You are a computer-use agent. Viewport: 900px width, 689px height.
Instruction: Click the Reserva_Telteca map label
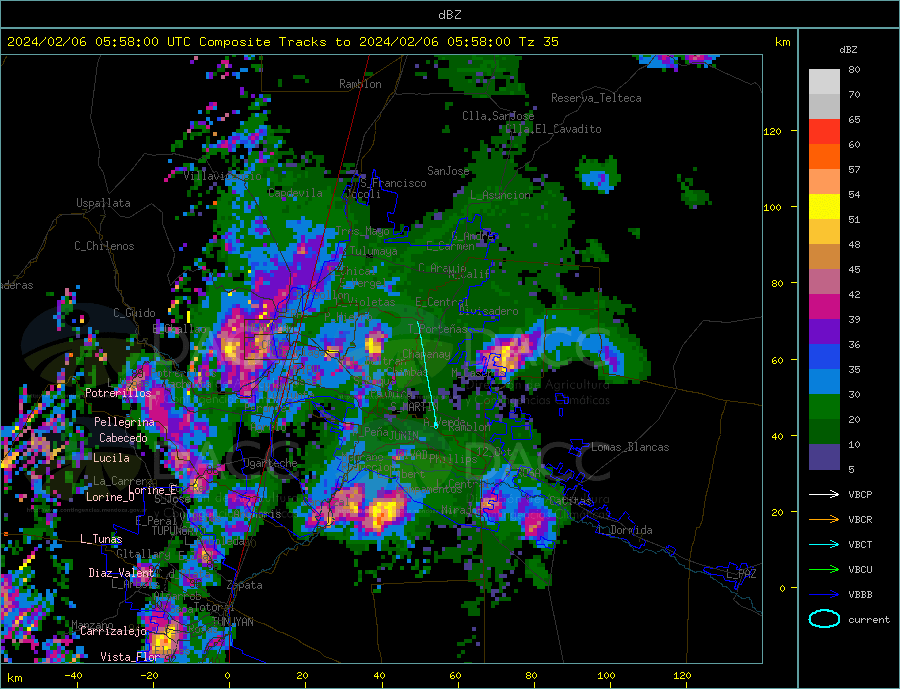(x=596, y=98)
